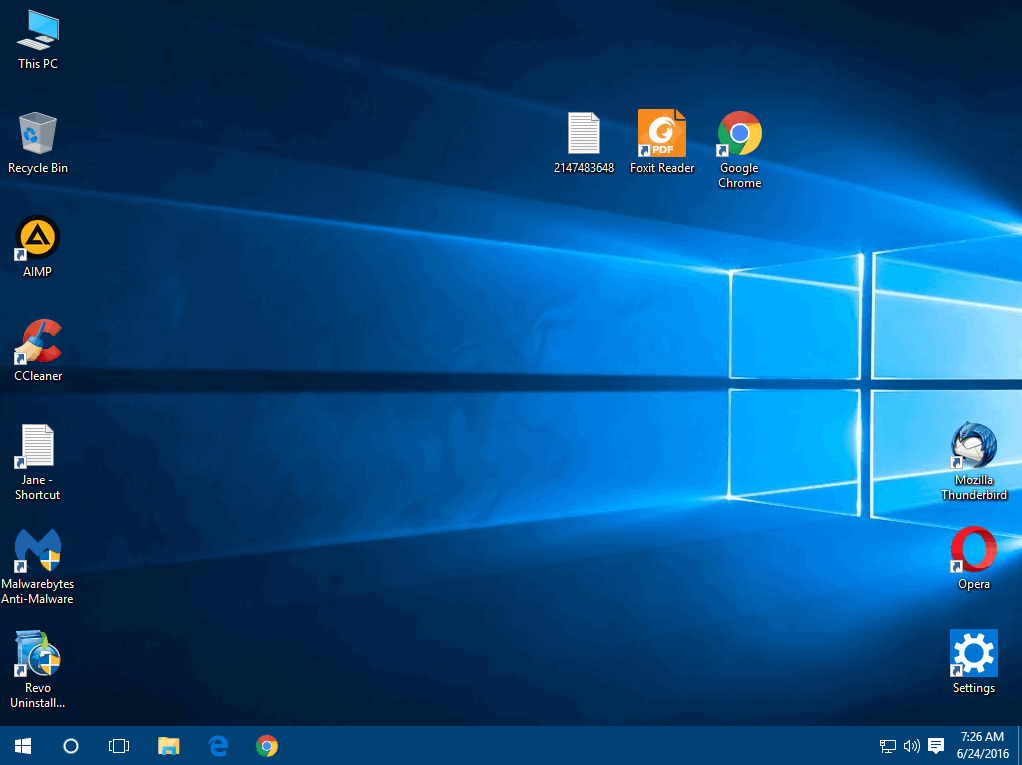This screenshot has height=765, width=1022.
Task: Open the 2147483648 text file
Action: pos(584,132)
